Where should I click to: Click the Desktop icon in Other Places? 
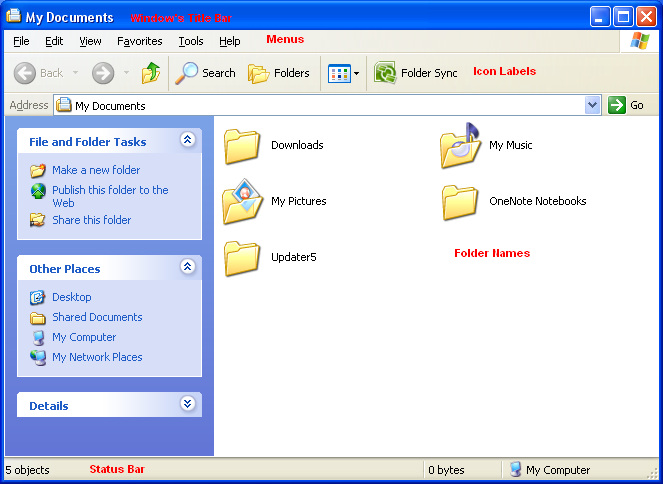pyautogui.click(x=38, y=298)
